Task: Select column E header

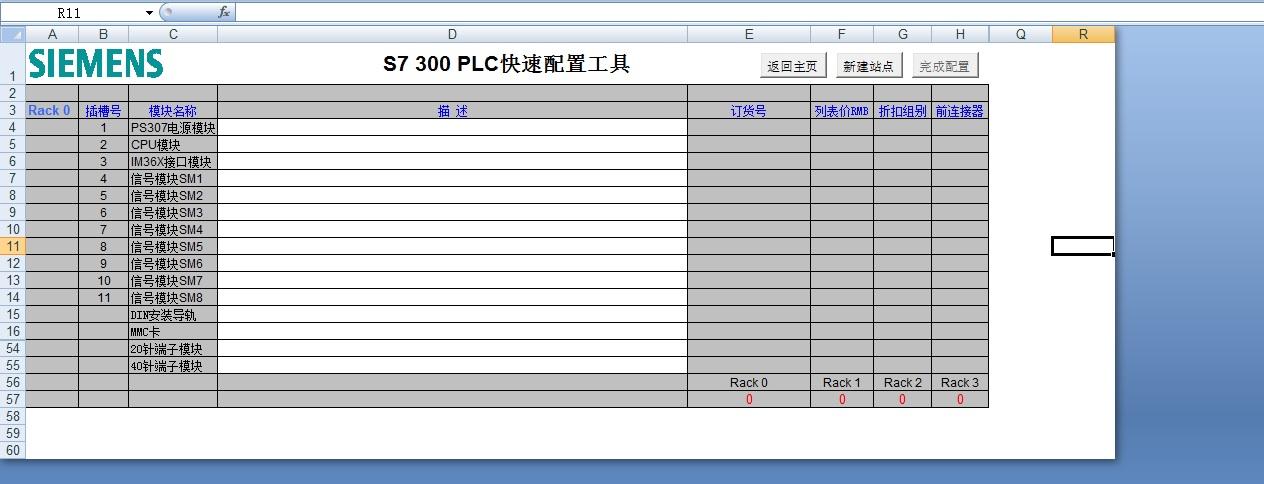Action: [749, 34]
